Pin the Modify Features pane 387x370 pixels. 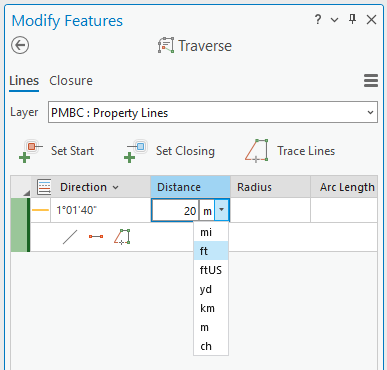(x=352, y=19)
